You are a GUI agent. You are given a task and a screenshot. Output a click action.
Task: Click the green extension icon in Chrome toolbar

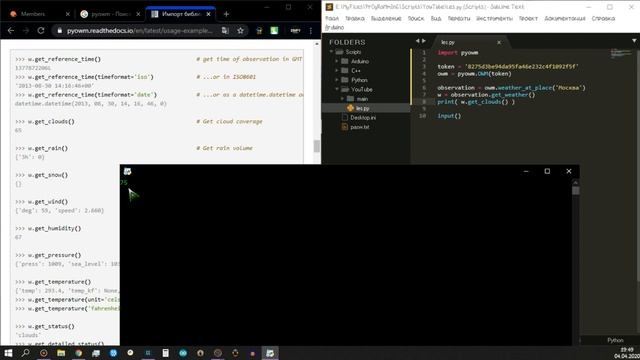point(274,31)
